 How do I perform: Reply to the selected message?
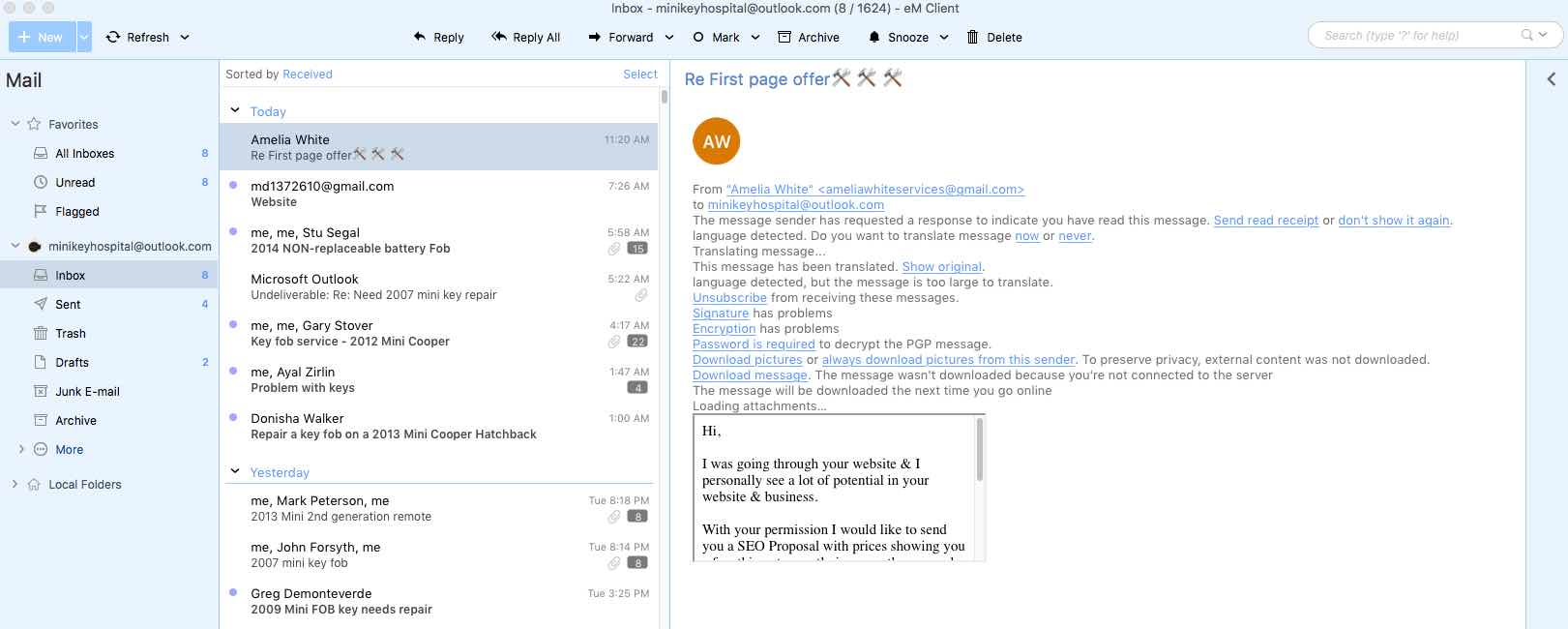438,37
